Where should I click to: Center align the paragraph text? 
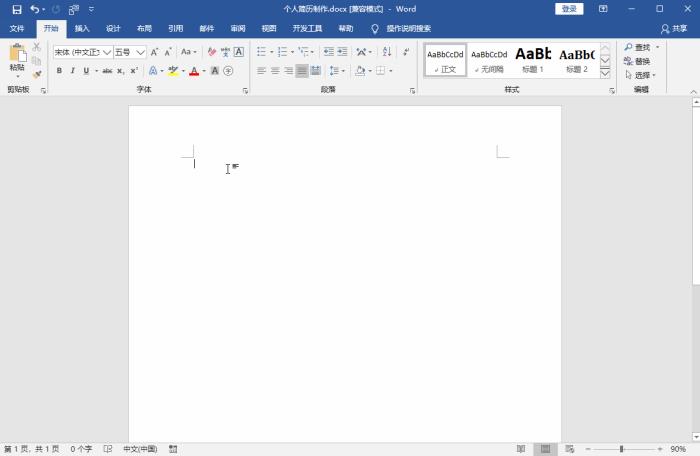(275, 71)
